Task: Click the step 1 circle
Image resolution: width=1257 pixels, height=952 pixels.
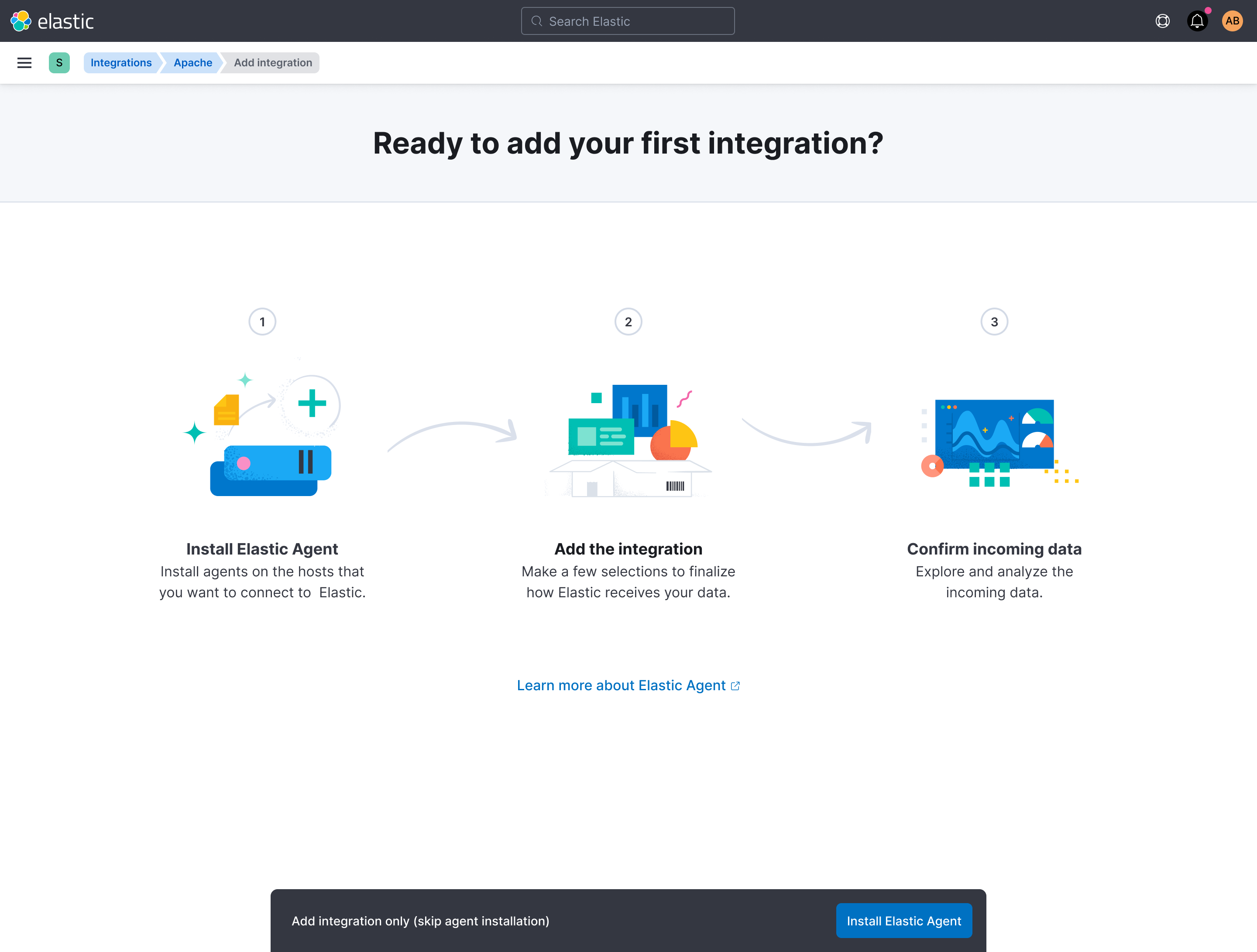Action: 262,322
